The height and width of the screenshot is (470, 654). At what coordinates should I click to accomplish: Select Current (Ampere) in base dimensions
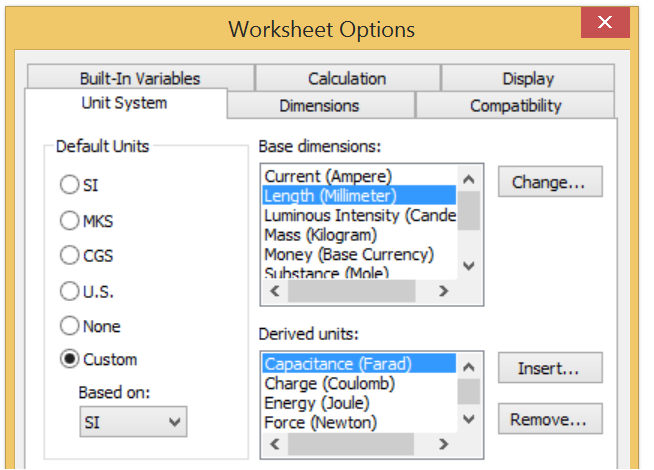(x=360, y=176)
